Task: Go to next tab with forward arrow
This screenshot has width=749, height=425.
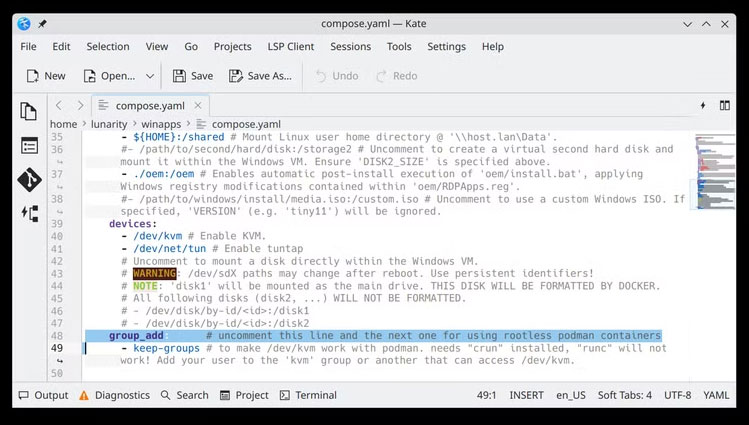Action: point(80,105)
